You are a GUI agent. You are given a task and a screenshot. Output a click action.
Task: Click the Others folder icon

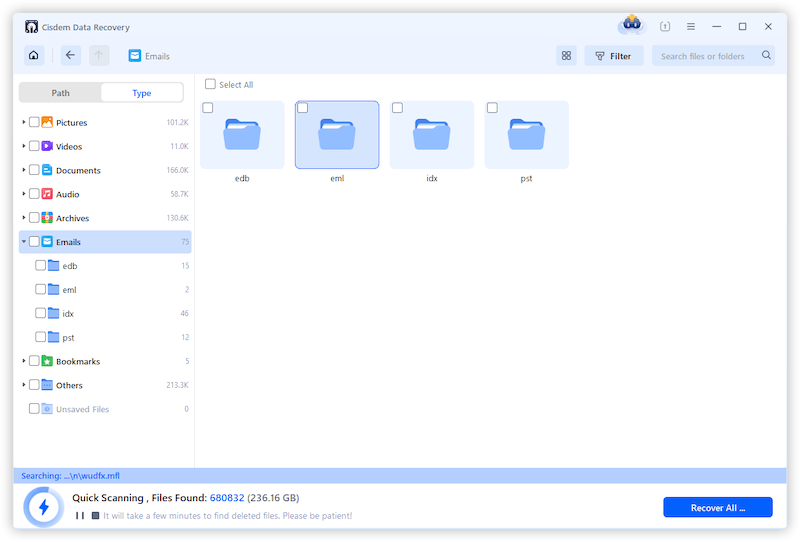tap(47, 385)
